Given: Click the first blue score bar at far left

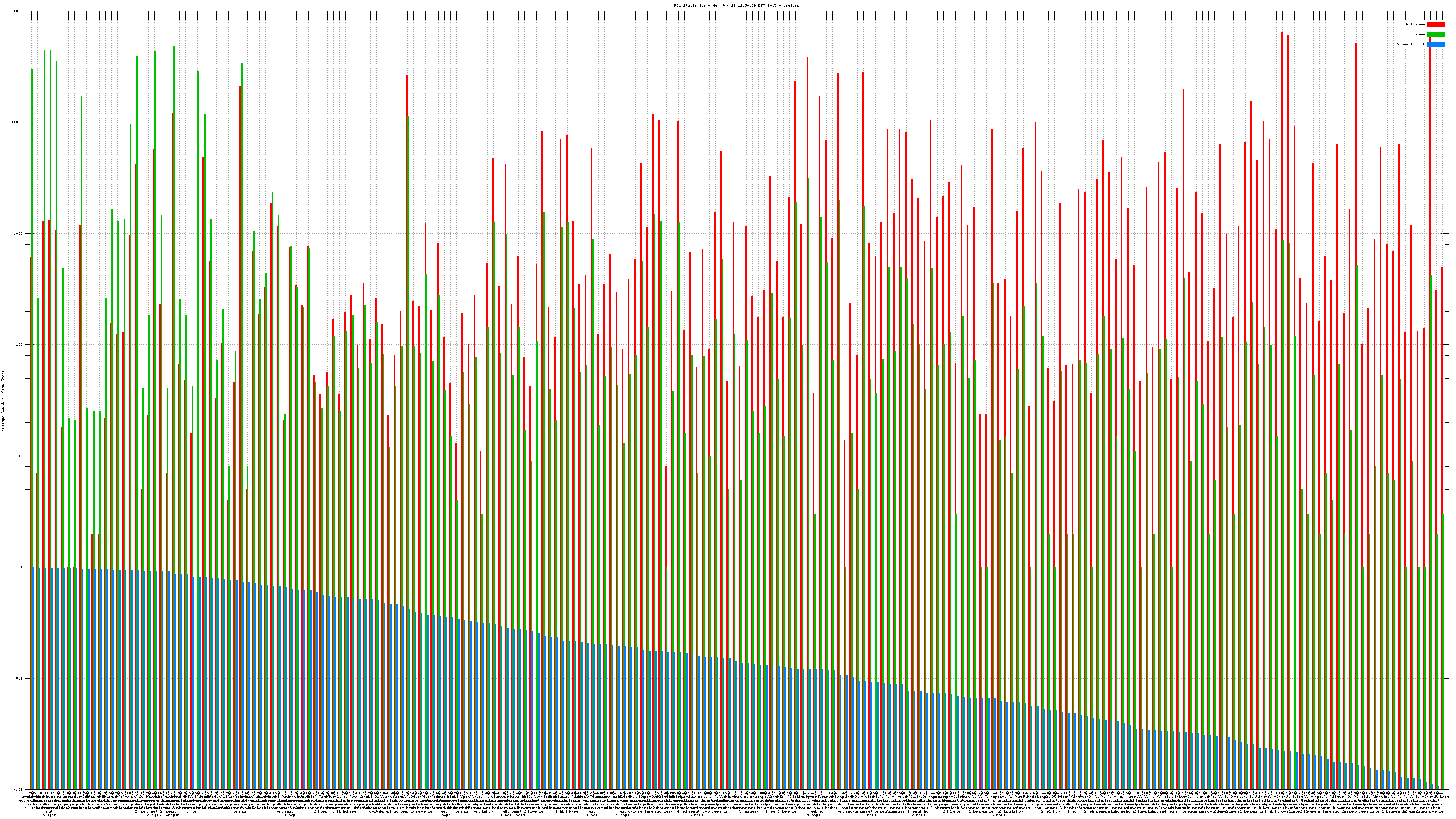Looking at the screenshot, I should [34, 678].
